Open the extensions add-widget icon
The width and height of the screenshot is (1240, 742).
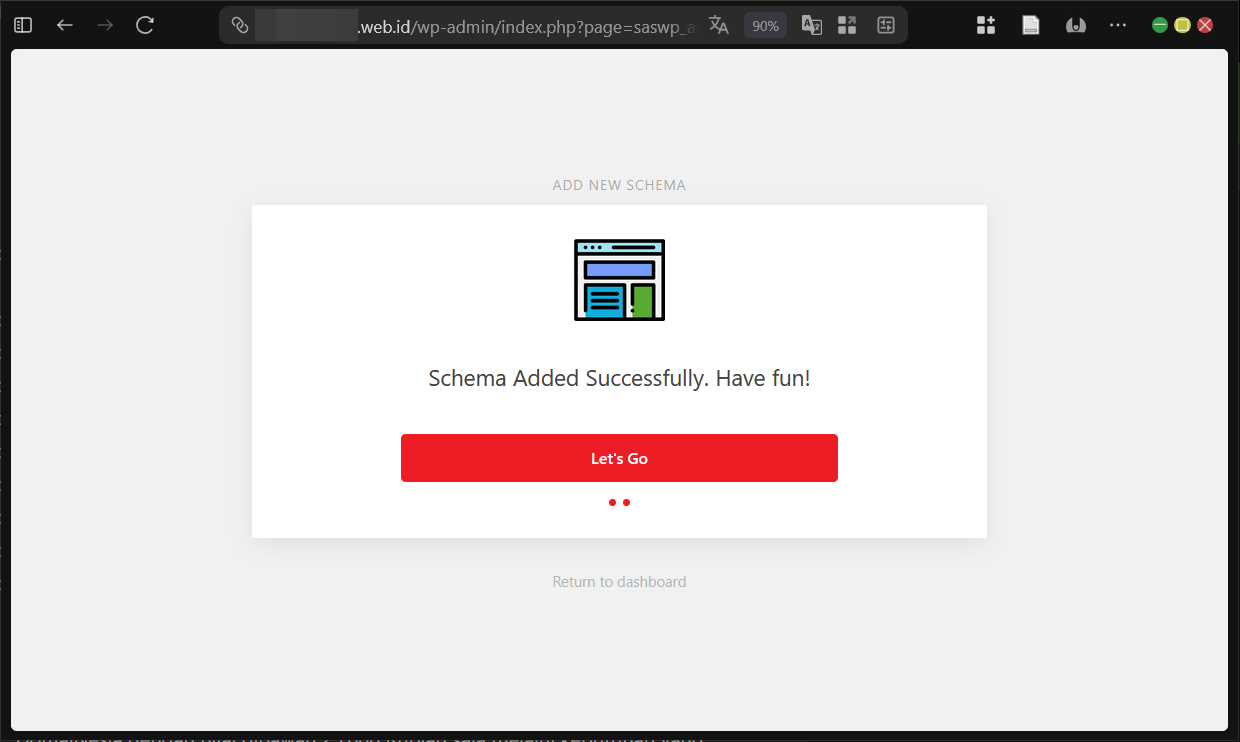[986, 25]
